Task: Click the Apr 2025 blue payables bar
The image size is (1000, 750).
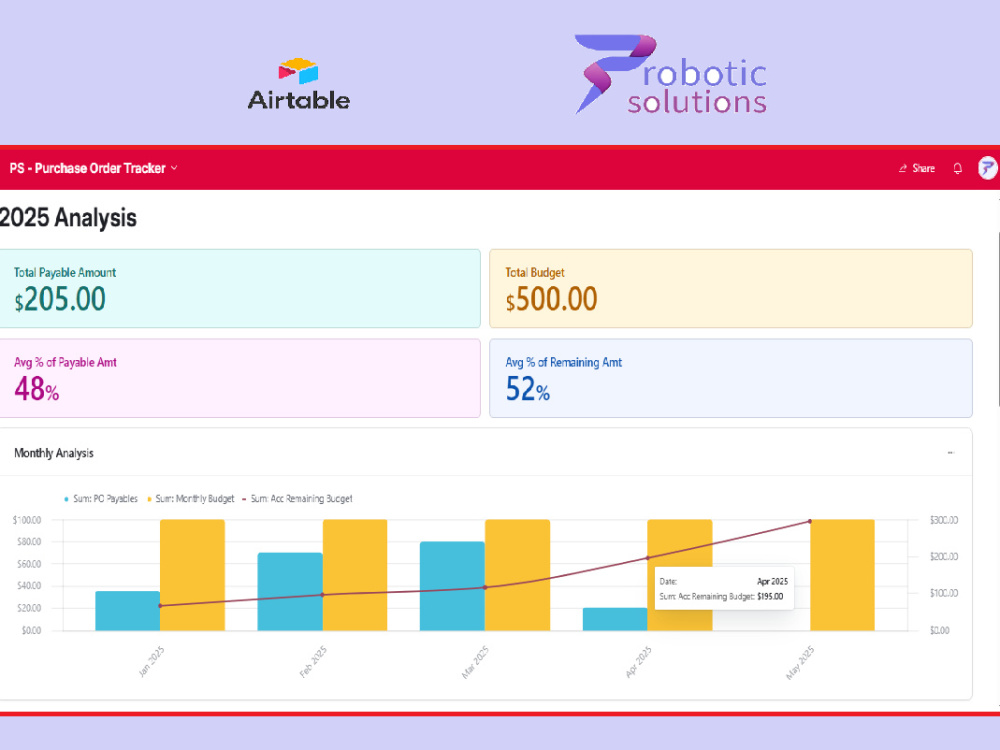Action: [x=615, y=619]
